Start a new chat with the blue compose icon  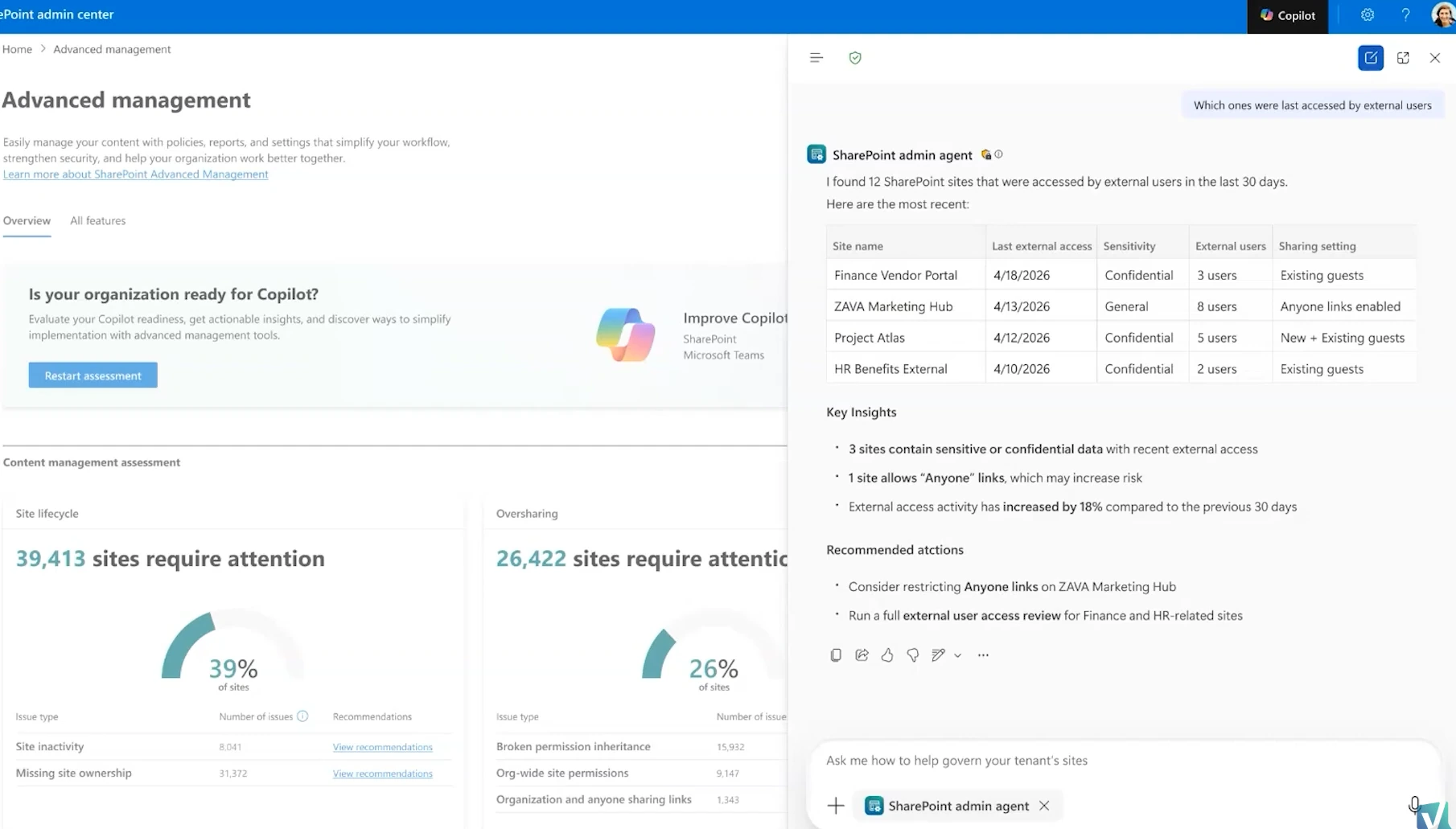click(x=1371, y=58)
